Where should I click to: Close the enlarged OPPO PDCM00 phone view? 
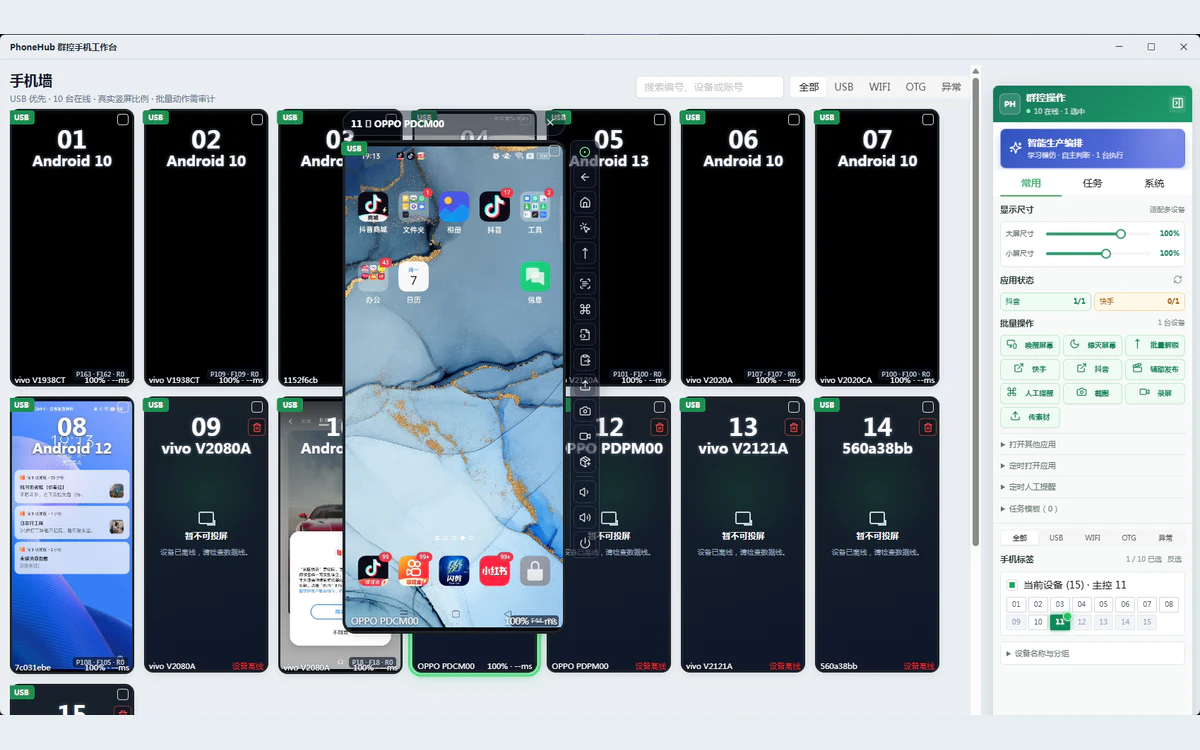tap(550, 123)
